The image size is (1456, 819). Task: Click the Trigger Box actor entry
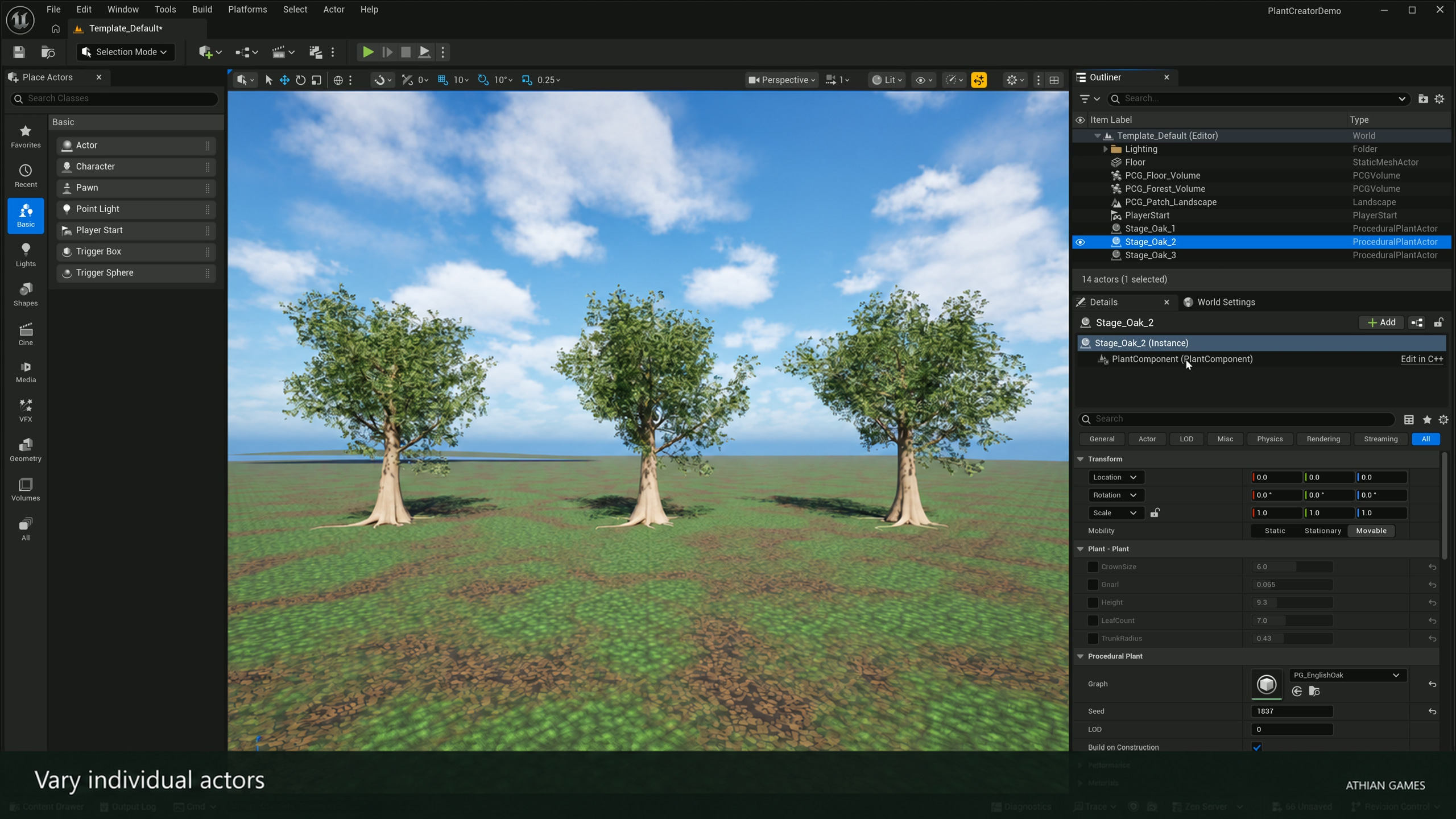[136, 251]
